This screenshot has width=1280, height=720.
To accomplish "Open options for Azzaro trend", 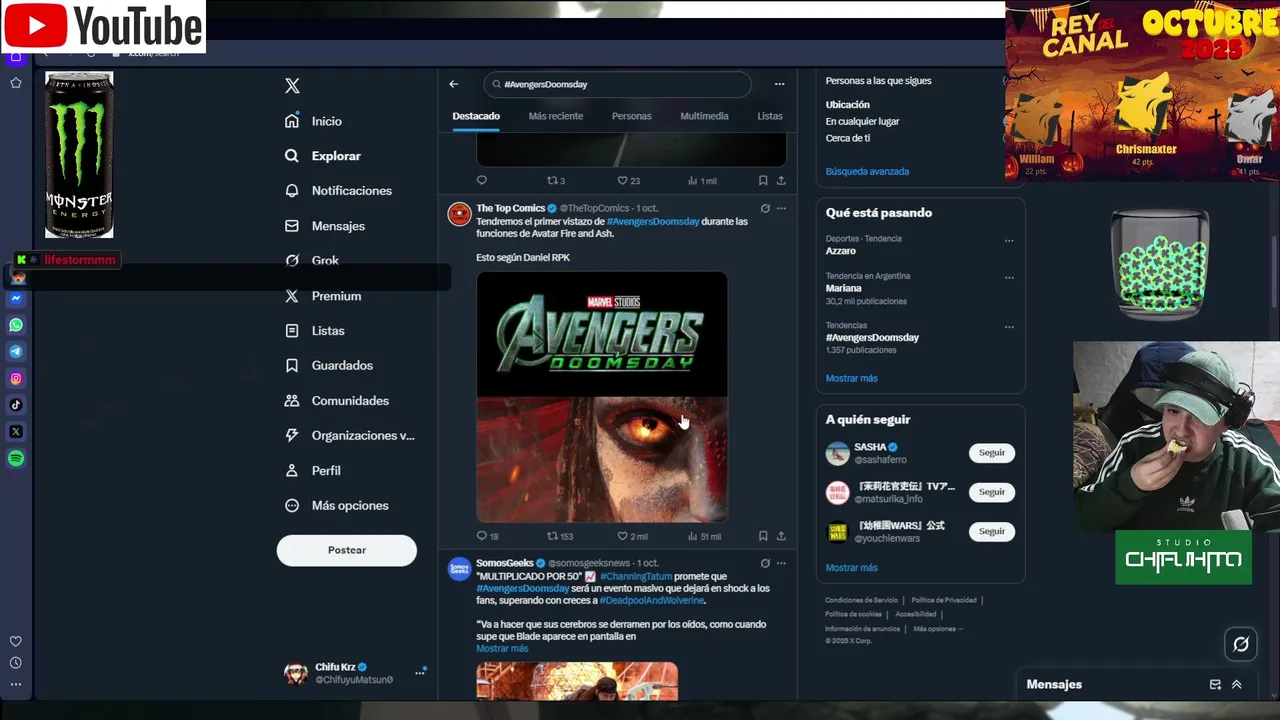I will [1009, 240].
